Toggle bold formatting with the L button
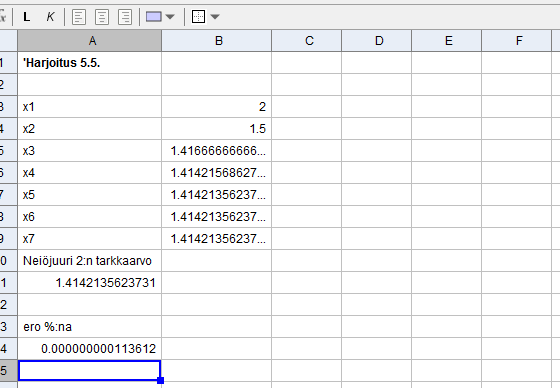The width and height of the screenshot is (560, 388). click(x=27, y=17)
